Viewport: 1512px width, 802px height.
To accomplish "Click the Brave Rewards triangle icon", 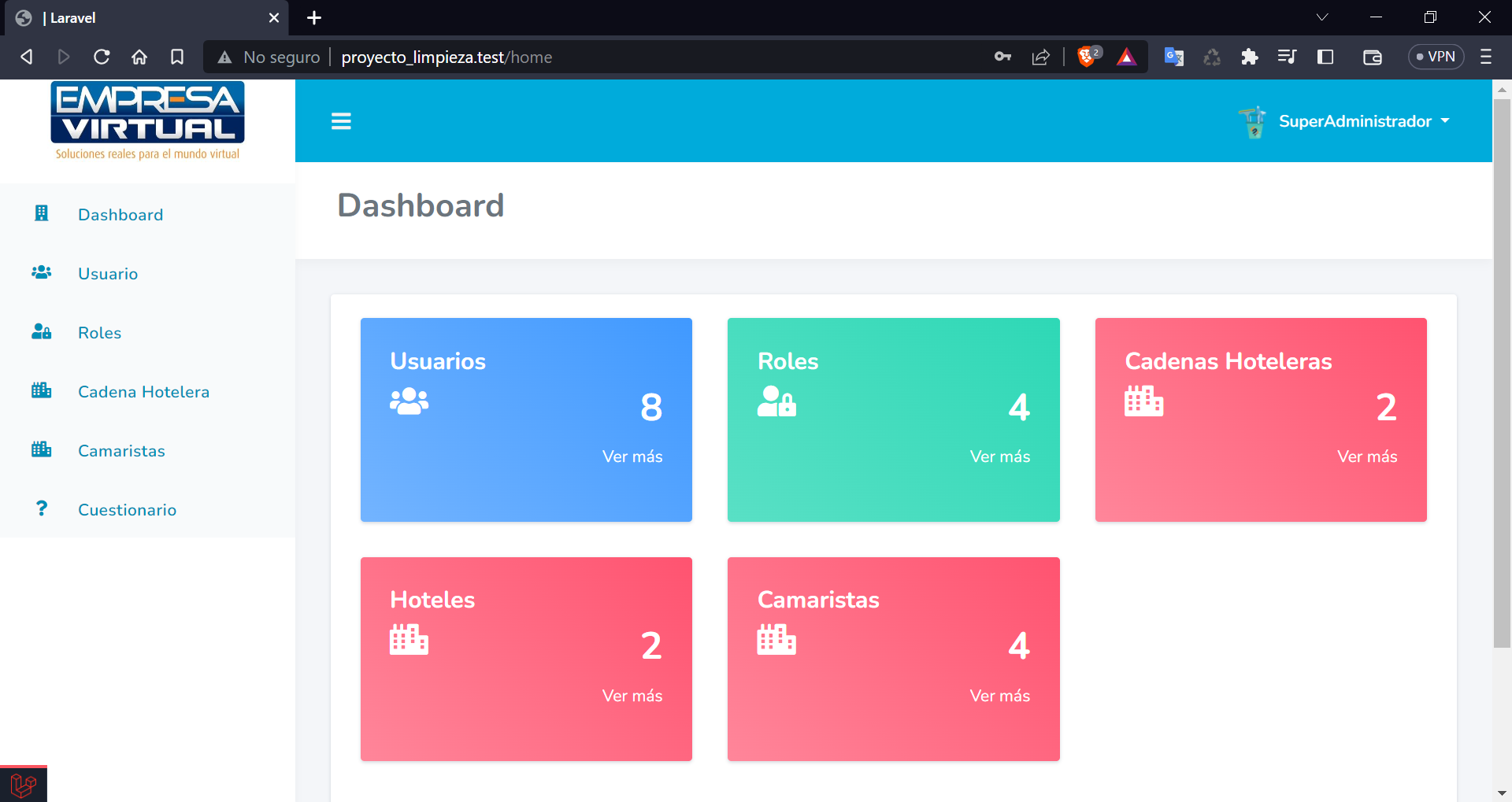I will (x=1128, y=57).
